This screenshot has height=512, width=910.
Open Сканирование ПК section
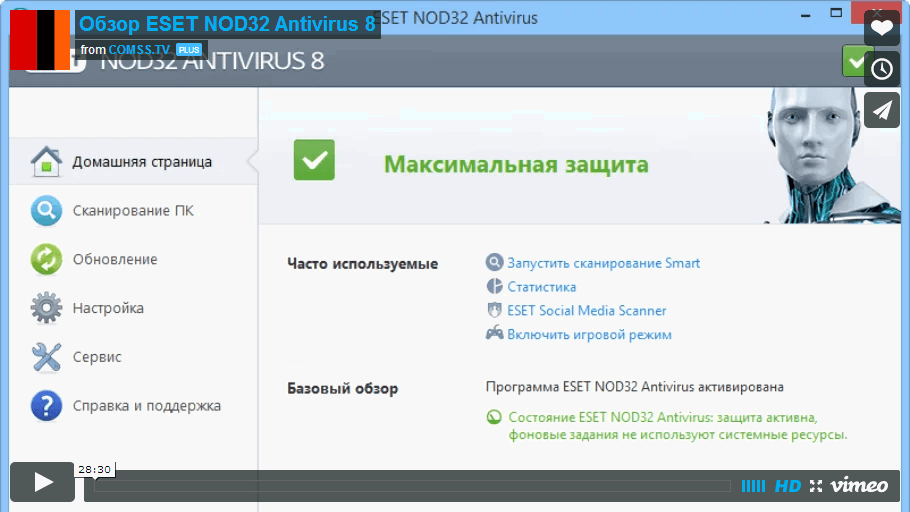[133, 210]
